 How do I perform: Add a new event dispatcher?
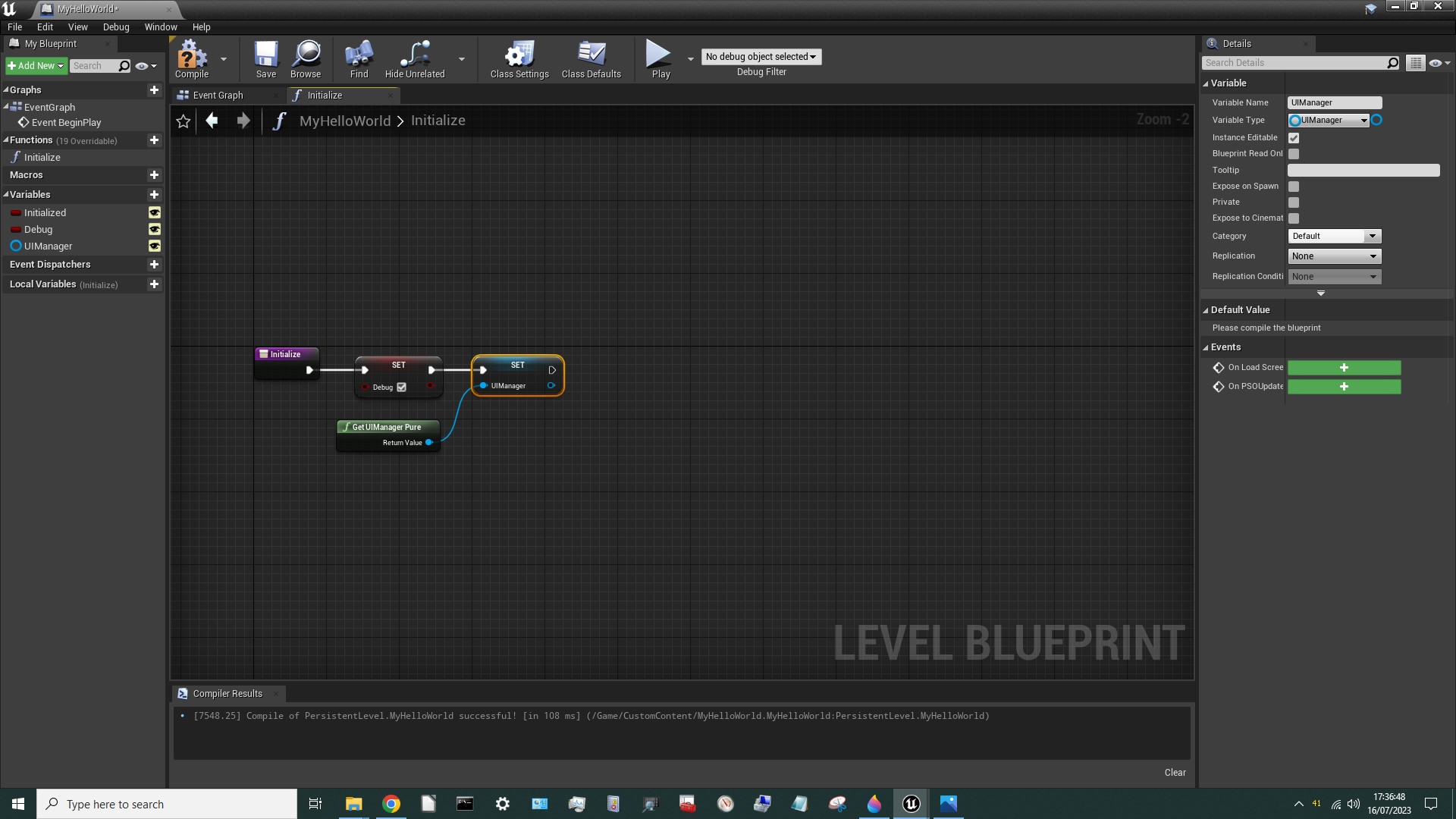tap(154, 265)
